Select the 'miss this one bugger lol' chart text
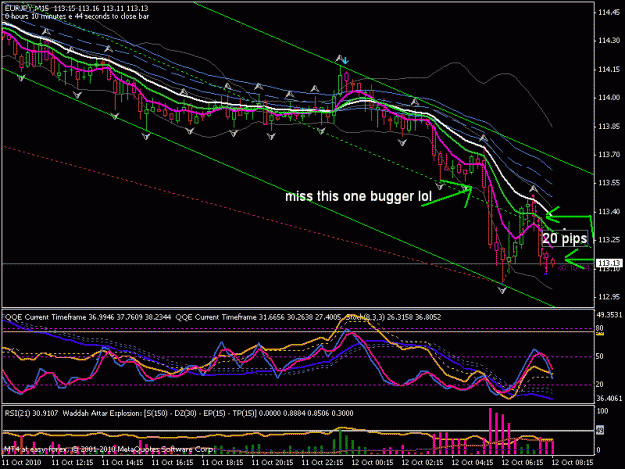 tap(358, 196)
